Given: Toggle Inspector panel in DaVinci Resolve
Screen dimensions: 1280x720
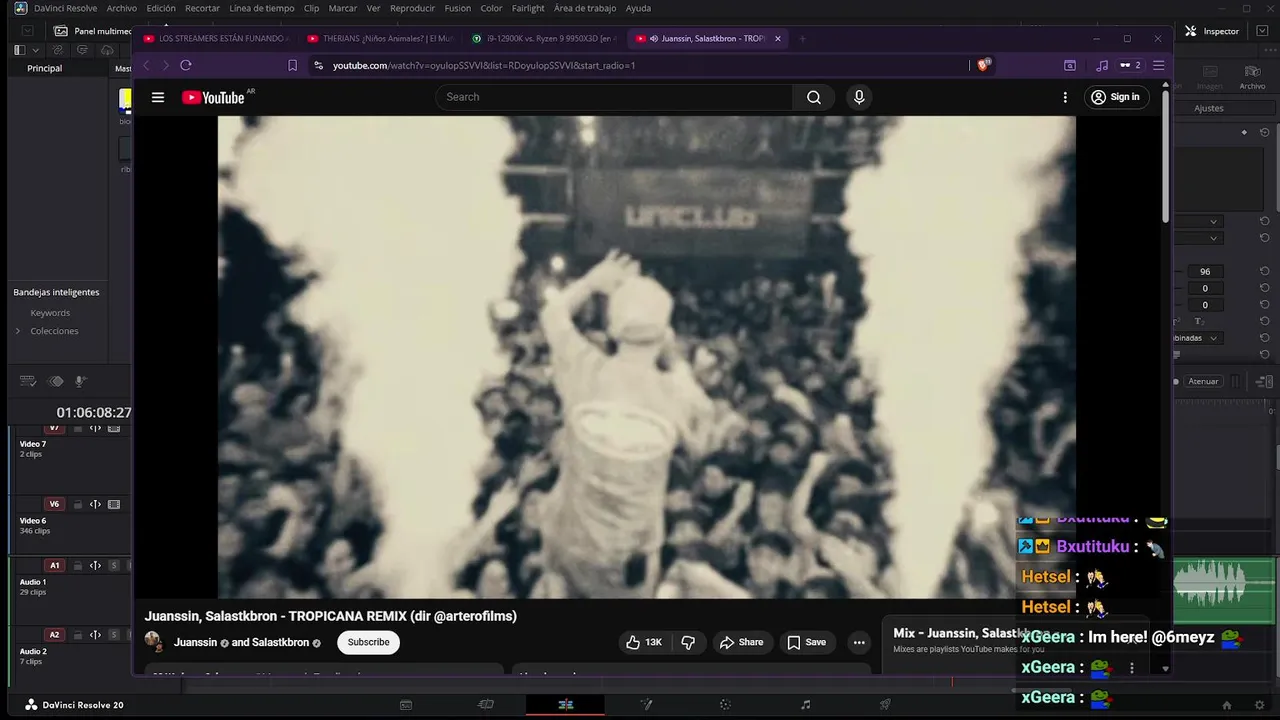Looking at the screenshot, I should [x=1212, y=31].
